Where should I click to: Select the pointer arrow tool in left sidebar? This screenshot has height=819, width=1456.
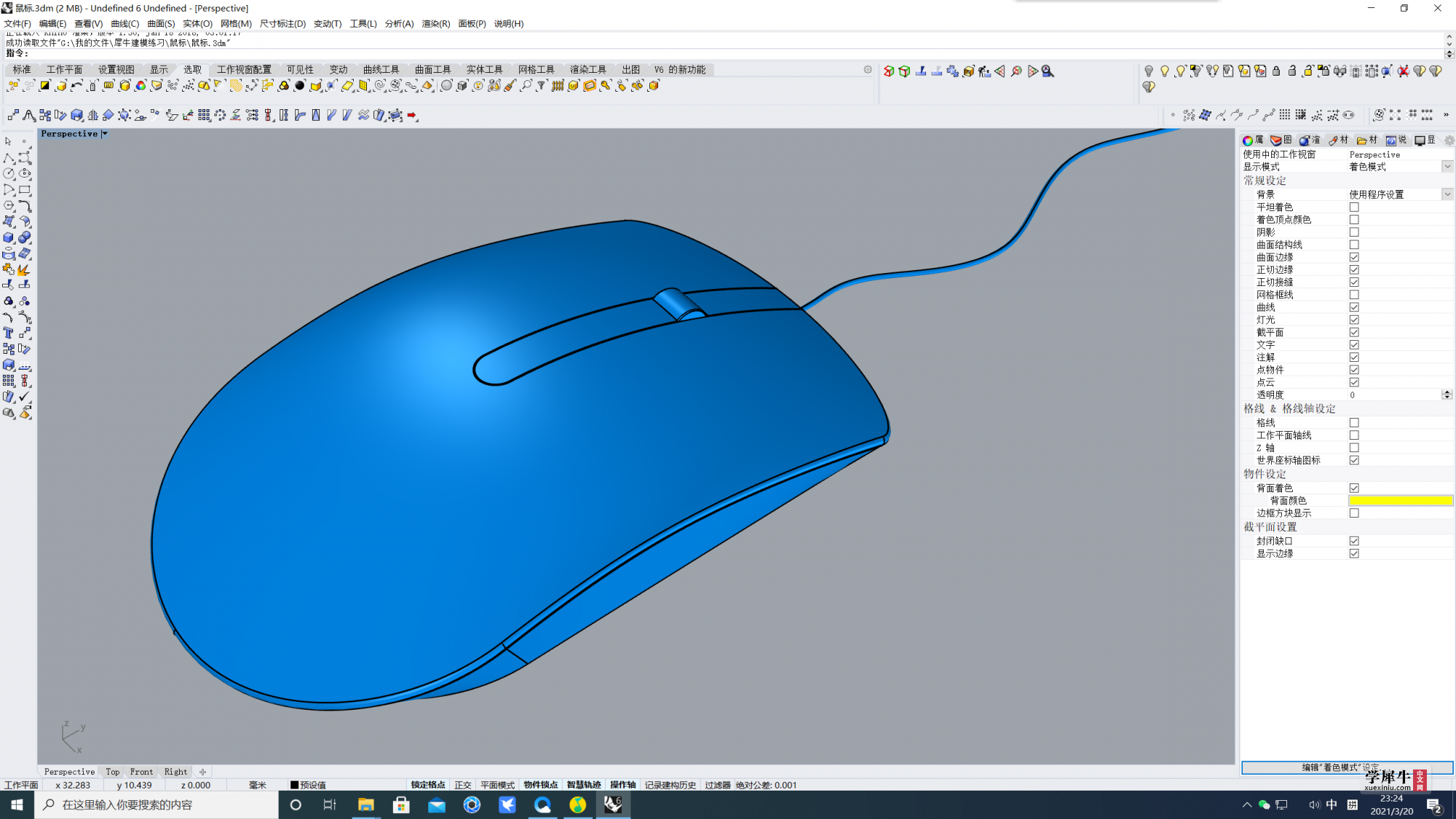click(x=8, y=141)
